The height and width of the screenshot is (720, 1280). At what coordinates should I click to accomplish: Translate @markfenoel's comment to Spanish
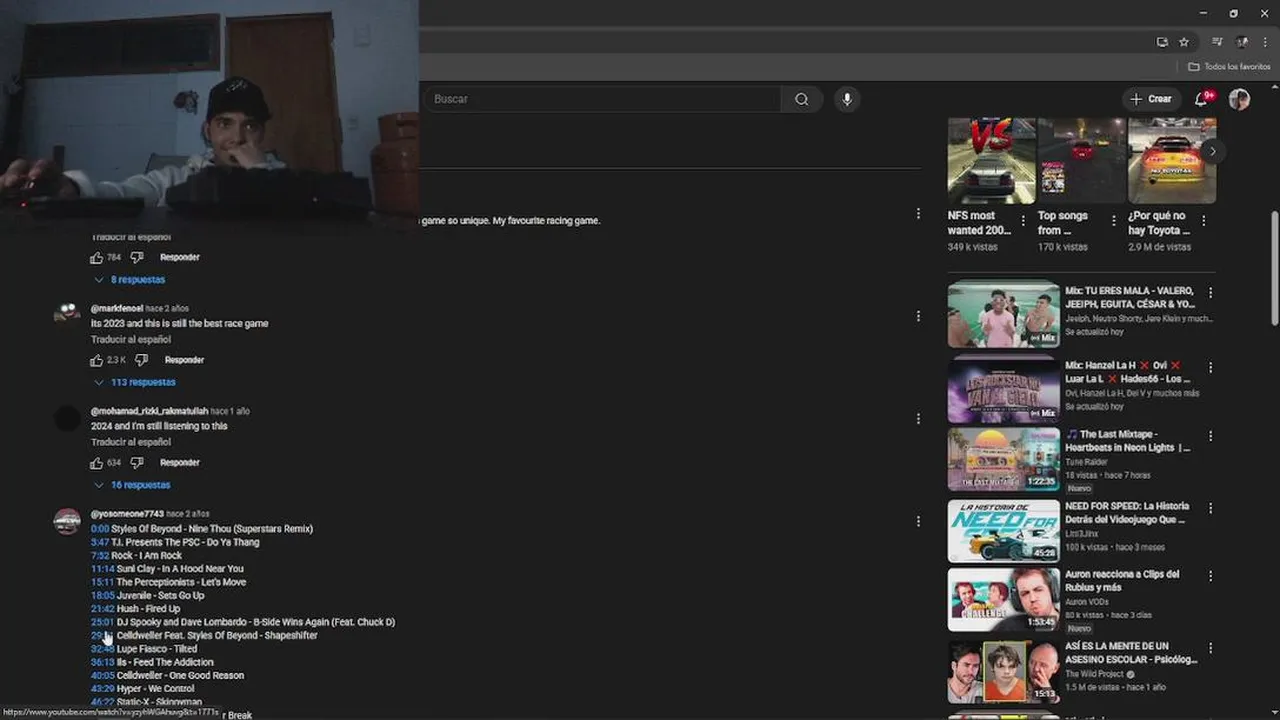131,339
